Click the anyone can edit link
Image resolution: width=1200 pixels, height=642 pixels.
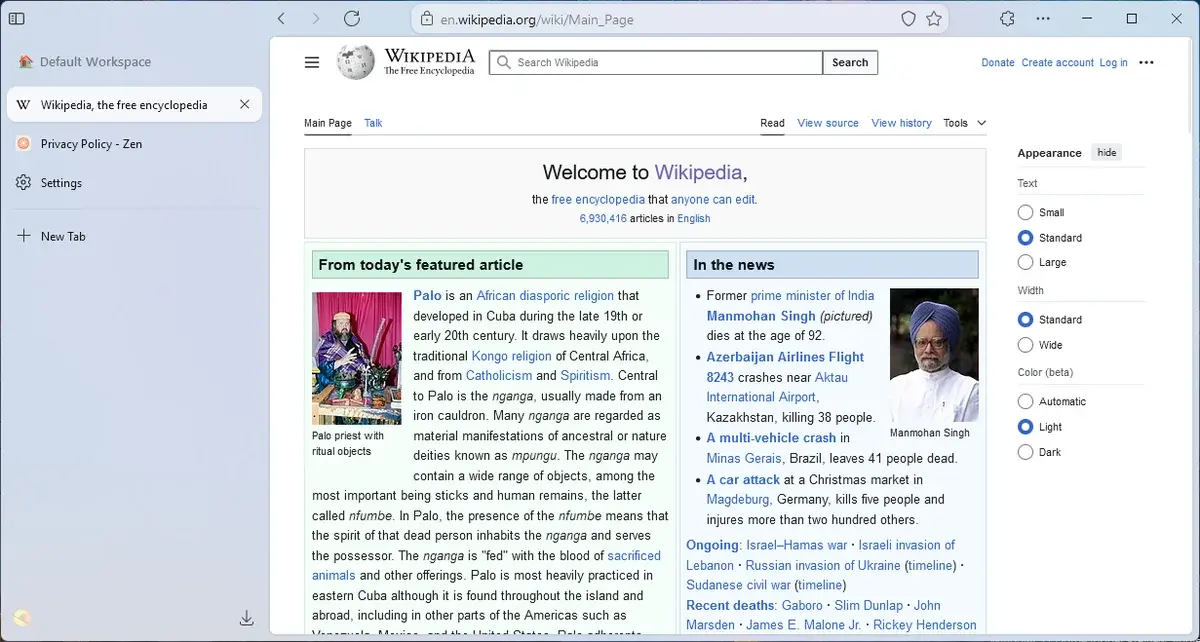pos(713,199)
